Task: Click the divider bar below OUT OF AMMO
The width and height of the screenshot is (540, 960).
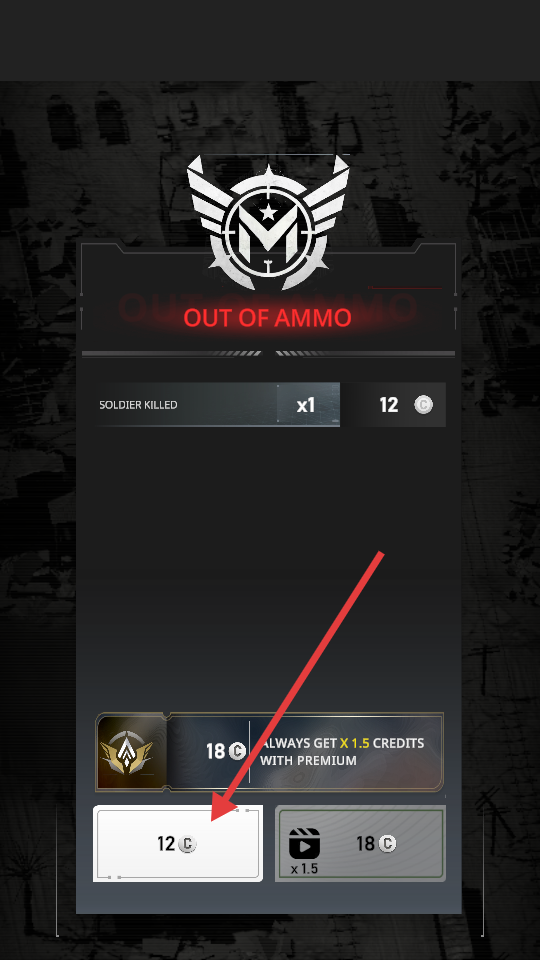Action: tap(268, 353)
